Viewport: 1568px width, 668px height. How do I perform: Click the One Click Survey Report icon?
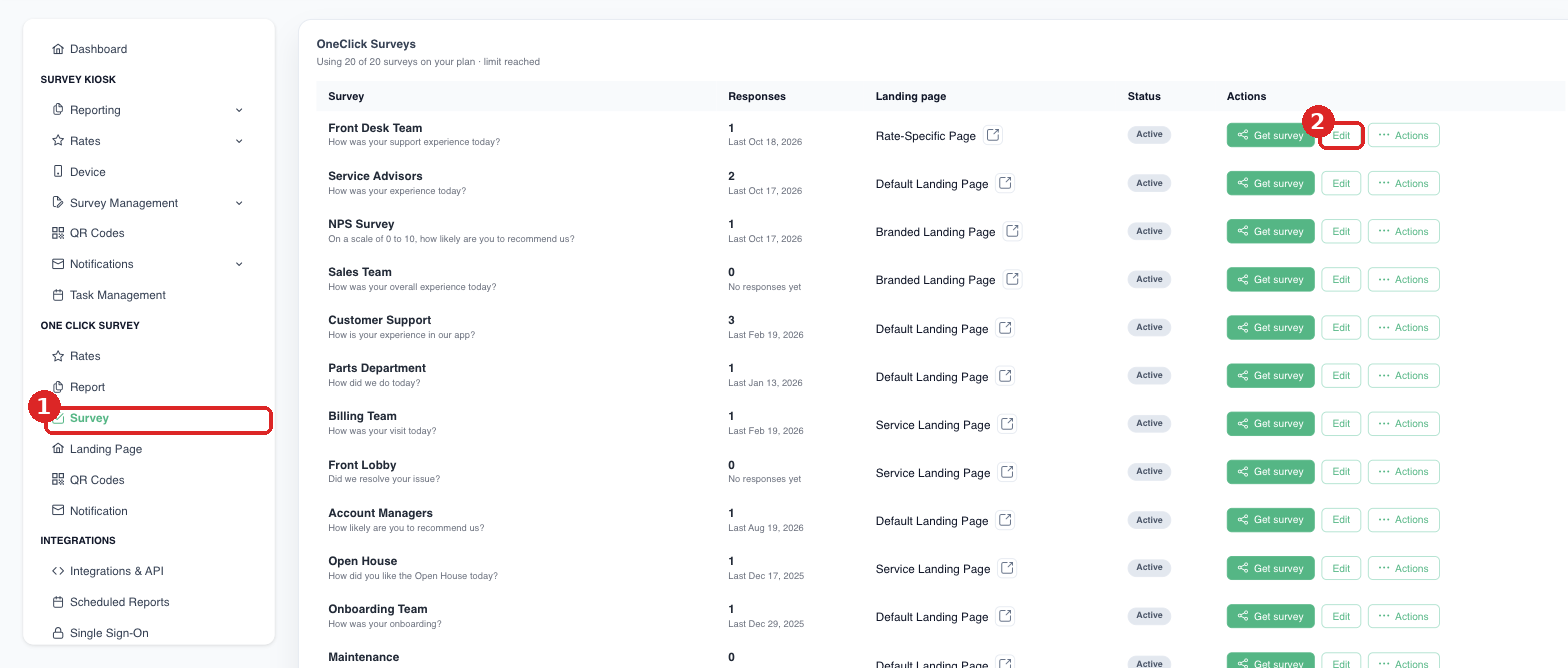pyautogui.click(x=58, y=387)
